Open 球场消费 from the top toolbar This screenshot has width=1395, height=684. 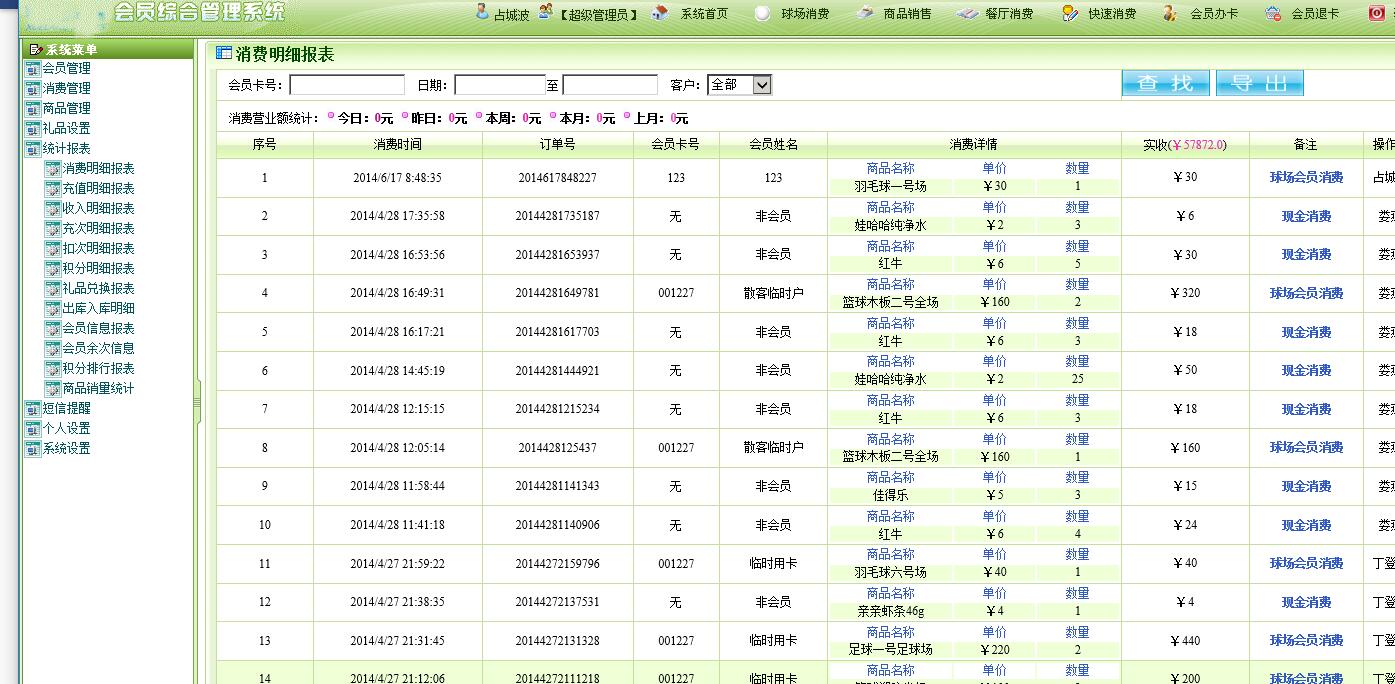[763, 13]
